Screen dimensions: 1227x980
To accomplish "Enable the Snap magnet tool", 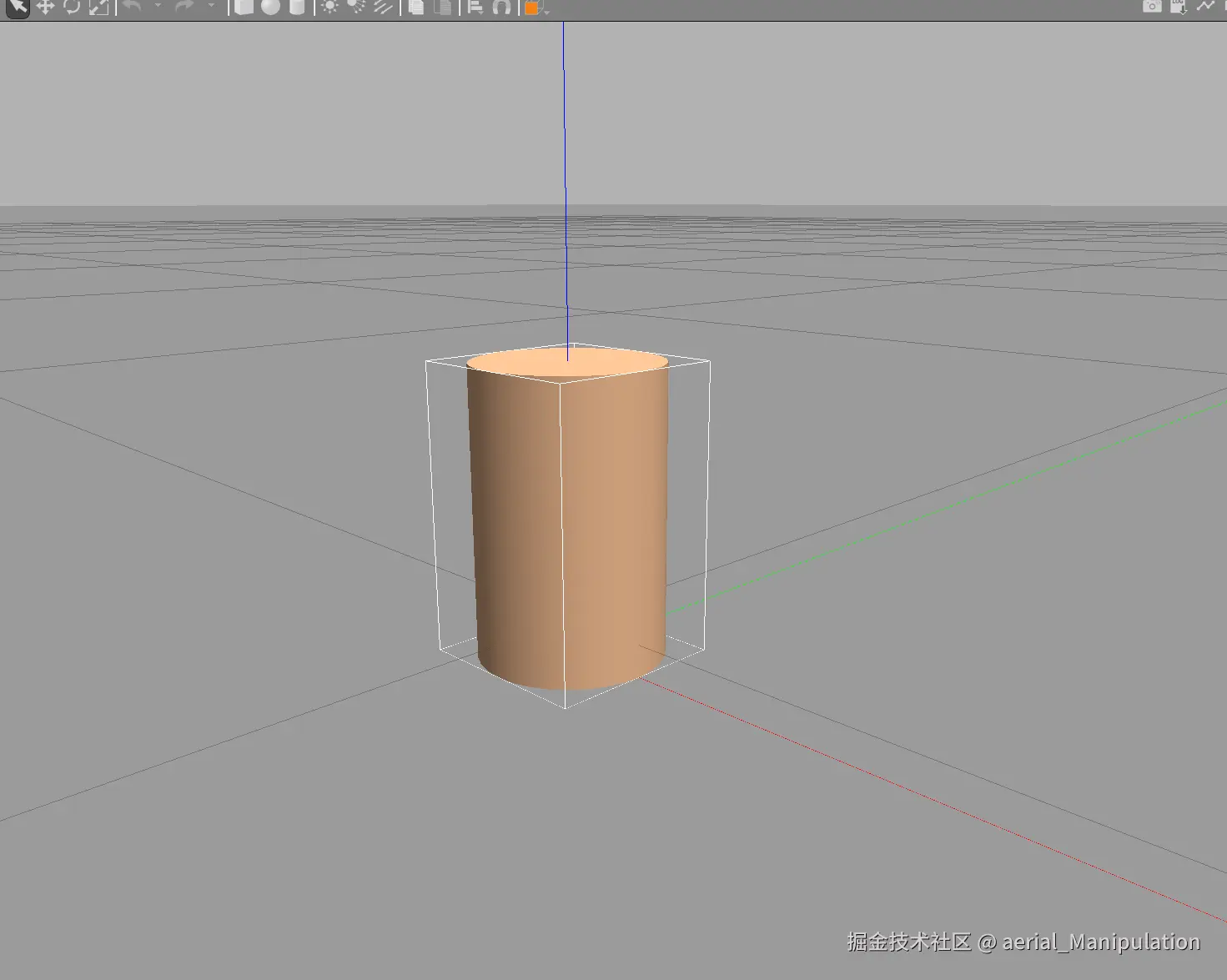I will tap(501, 8).
